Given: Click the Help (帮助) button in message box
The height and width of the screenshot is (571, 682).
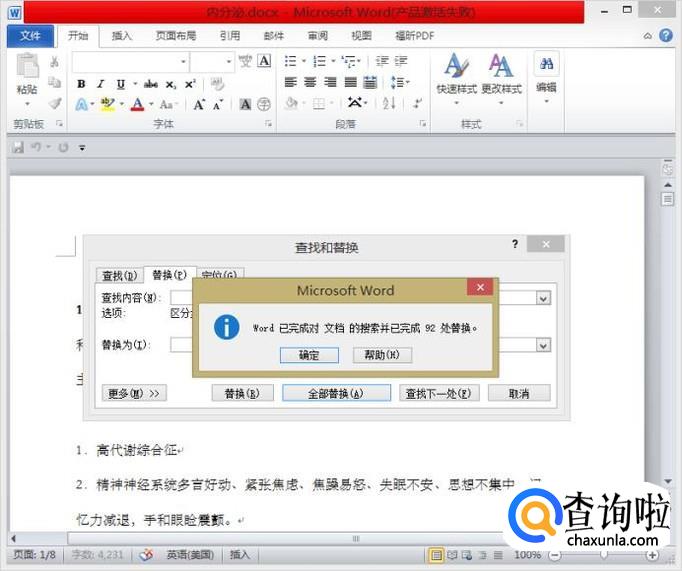Looking at the screenshot, I should pyautogui.click(x=381, y=355).
